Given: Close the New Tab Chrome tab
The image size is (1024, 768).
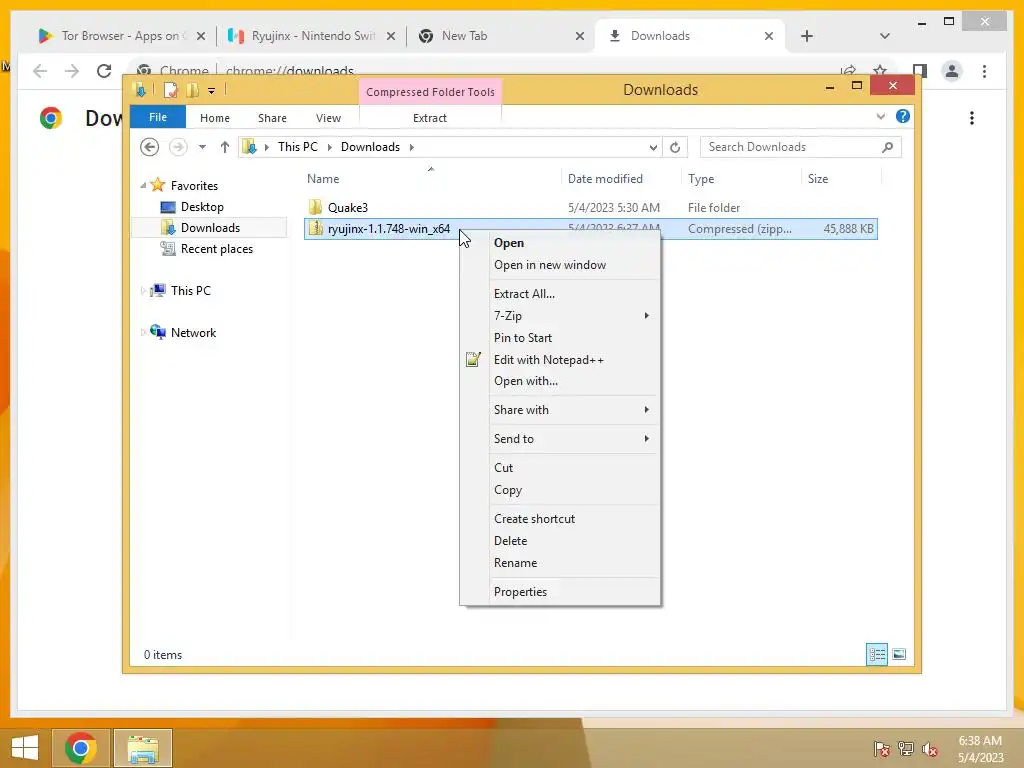Looking at the screenshot, I should [x=579, y=36].
